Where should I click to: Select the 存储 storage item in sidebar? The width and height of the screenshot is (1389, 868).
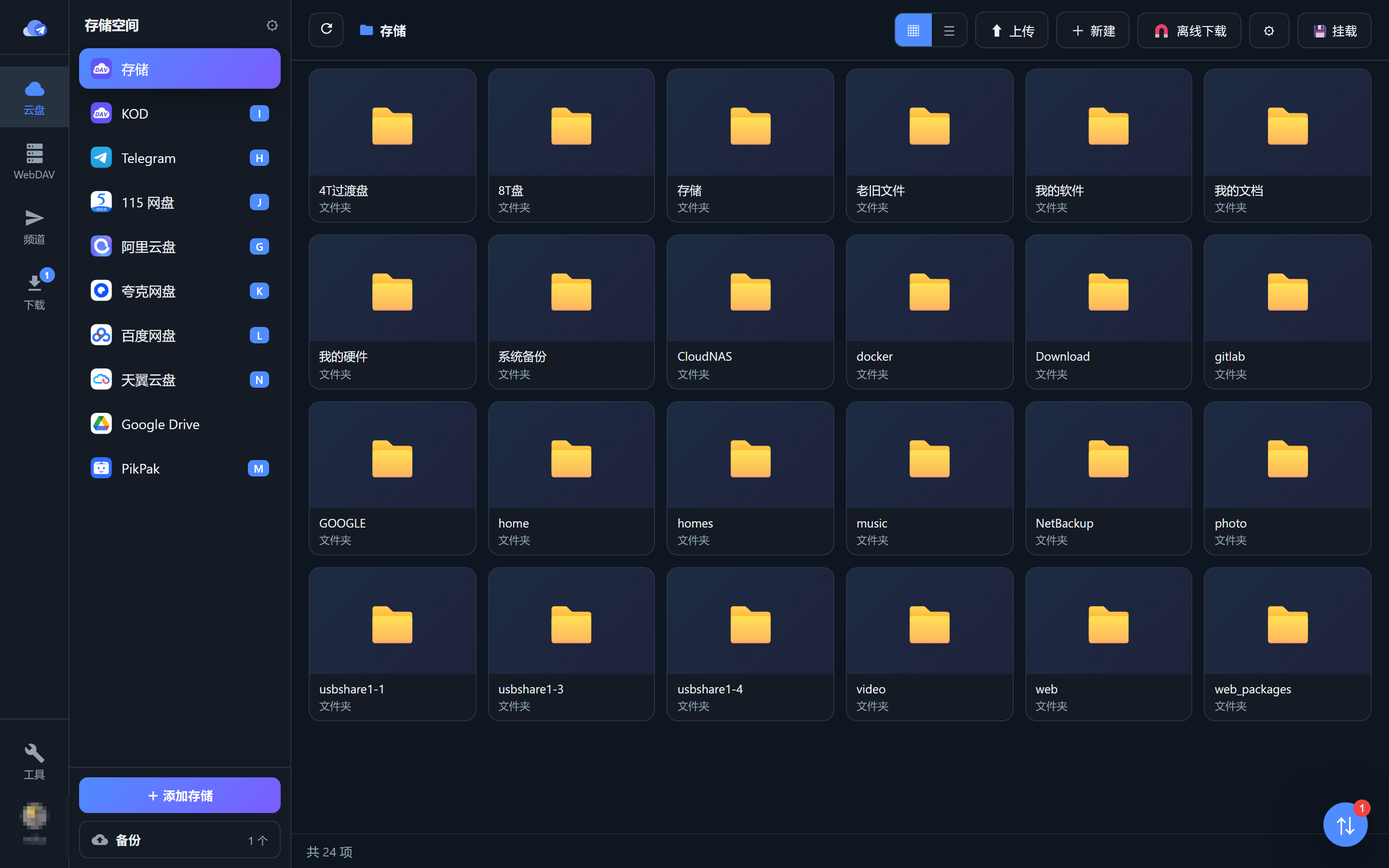pyautogui.click(x=179, y=69)
